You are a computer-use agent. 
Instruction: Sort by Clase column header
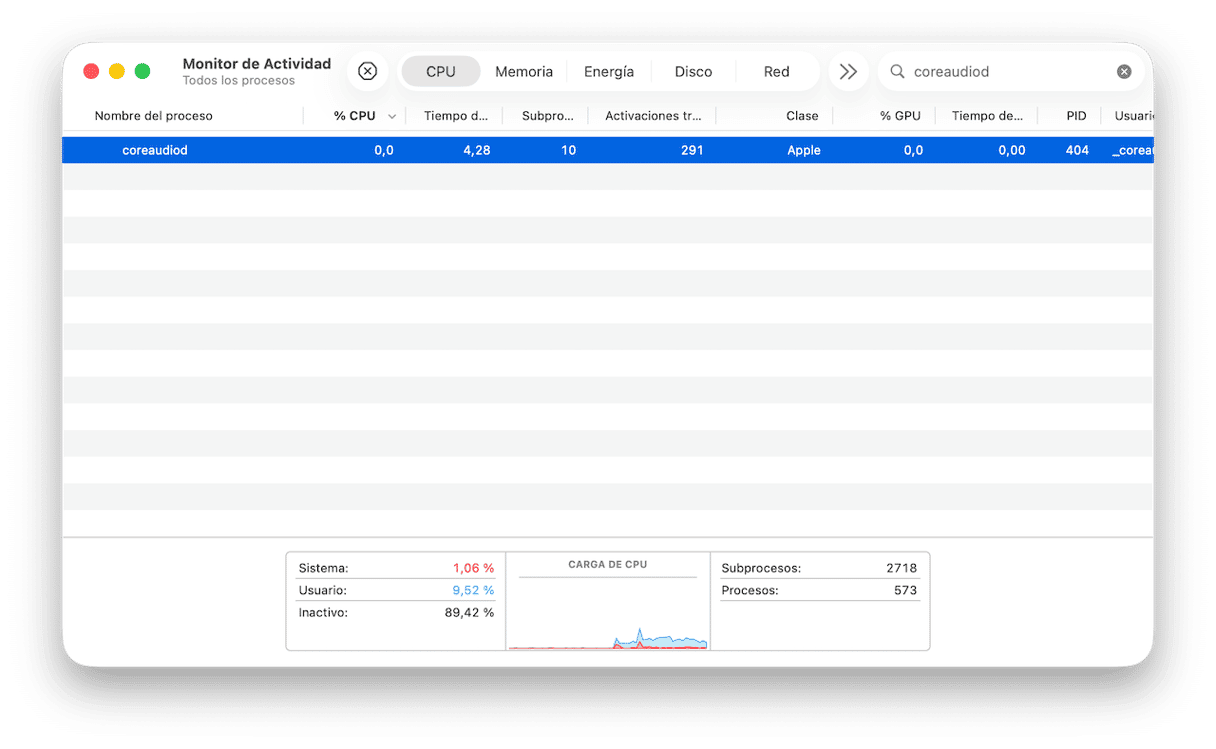click(802, 116)
